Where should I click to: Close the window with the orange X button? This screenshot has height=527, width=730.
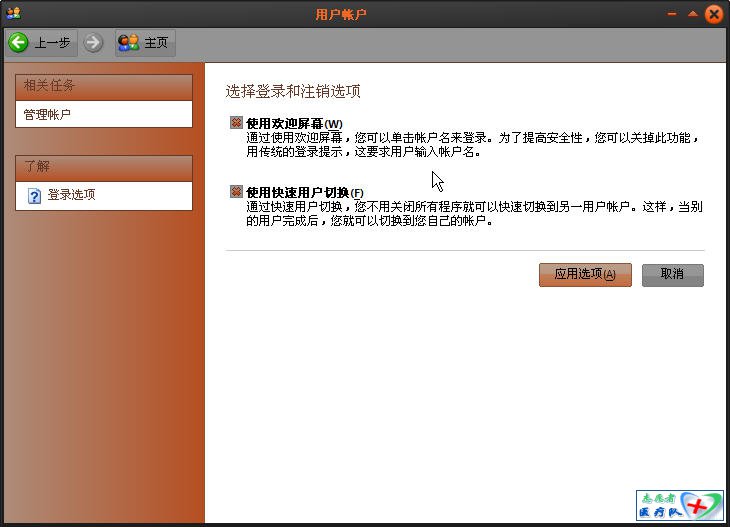pos(714,14)
